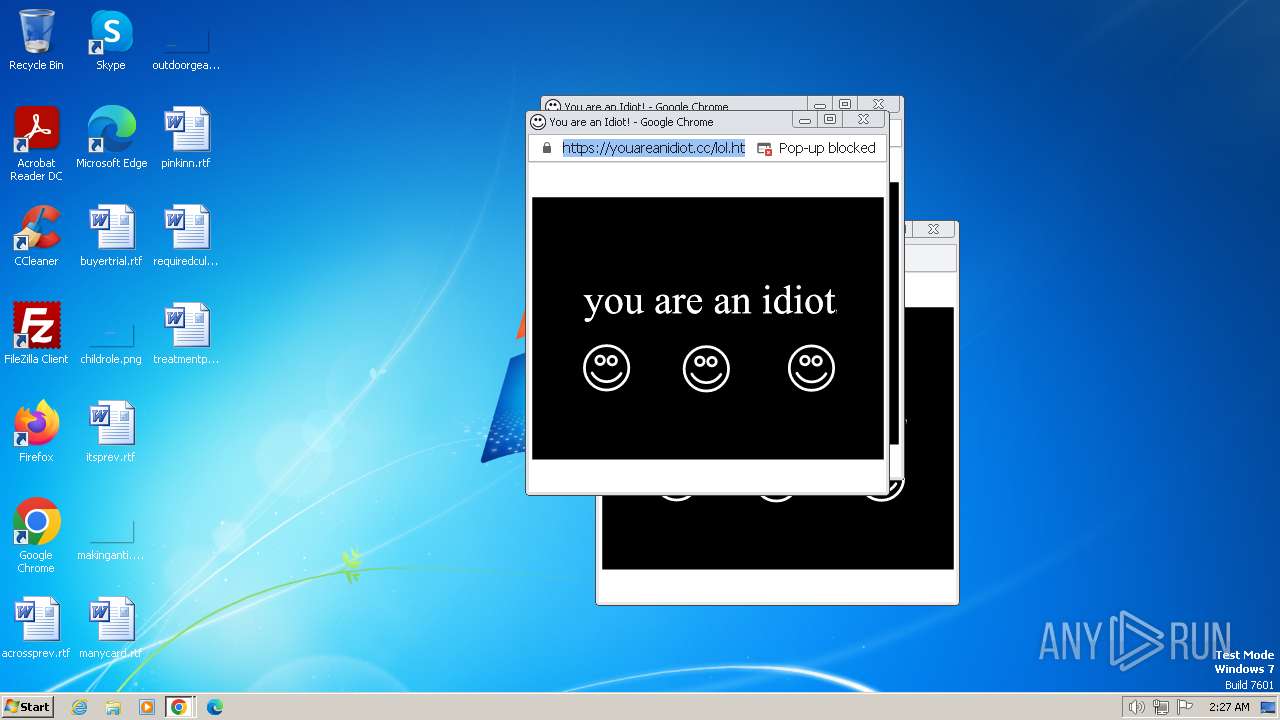Minimize the front 'You are an Idiot!' window
This screenshot has width=1280, height=720.
804,119
